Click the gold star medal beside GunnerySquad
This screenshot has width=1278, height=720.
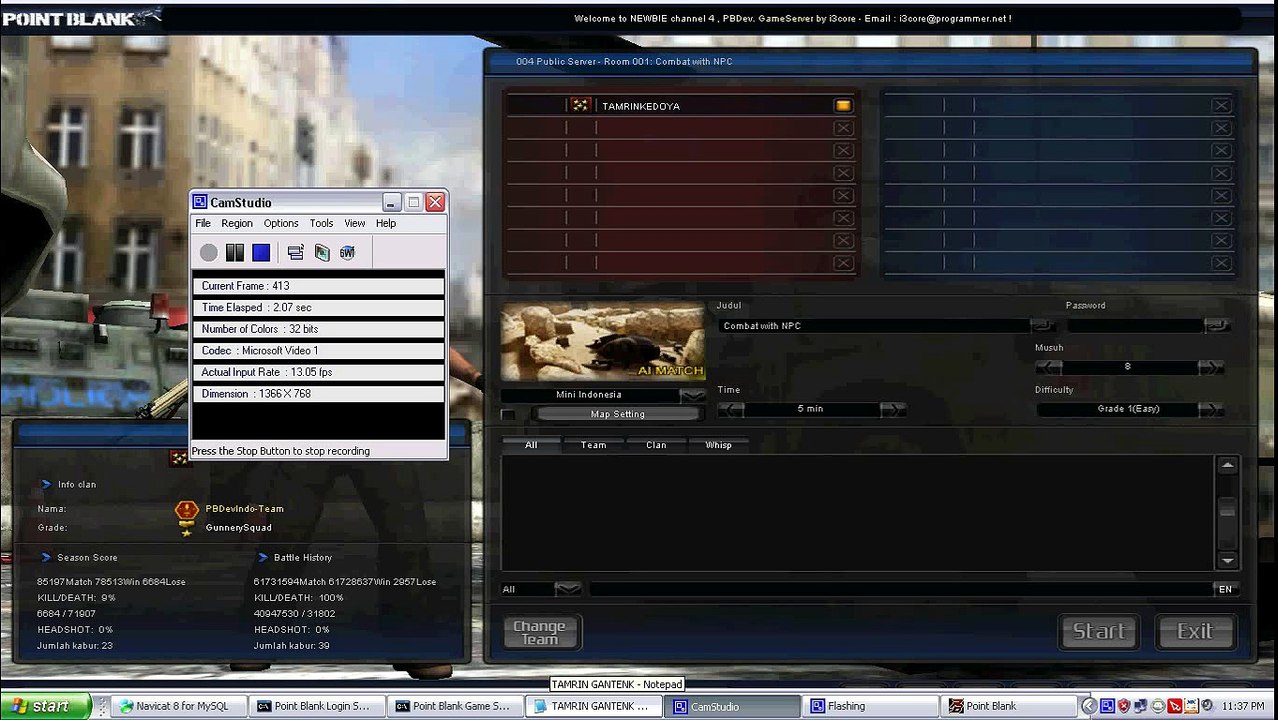(x=186, y=528)
